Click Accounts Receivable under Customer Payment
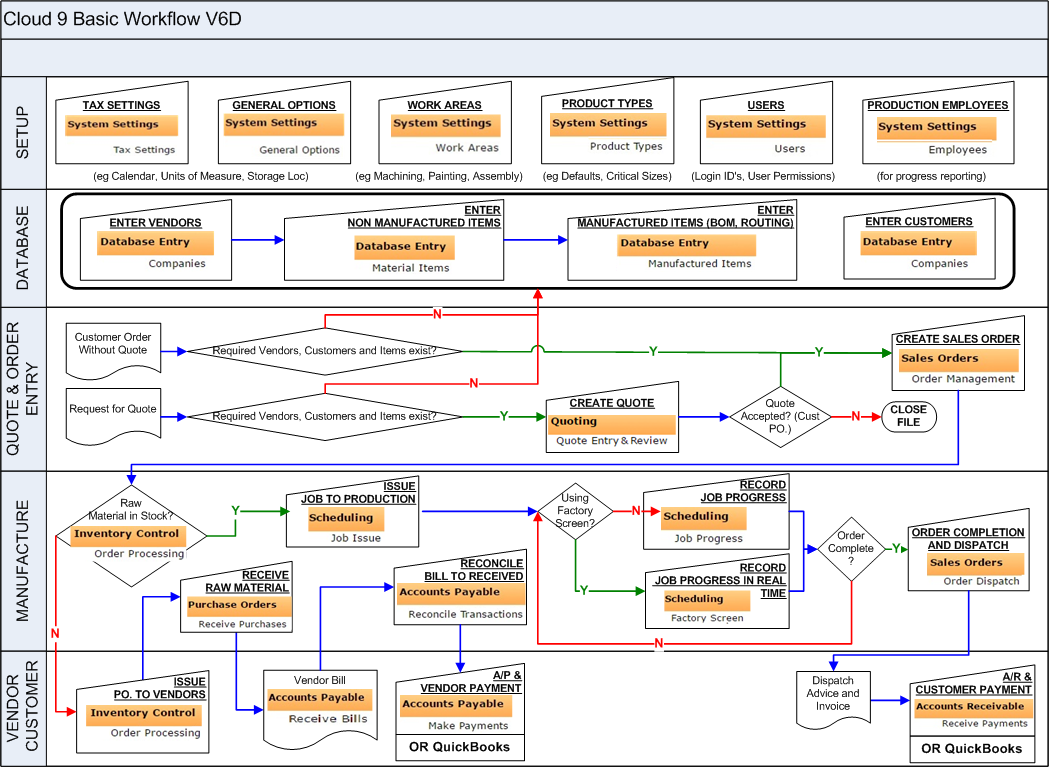 (x=970, y=707)
